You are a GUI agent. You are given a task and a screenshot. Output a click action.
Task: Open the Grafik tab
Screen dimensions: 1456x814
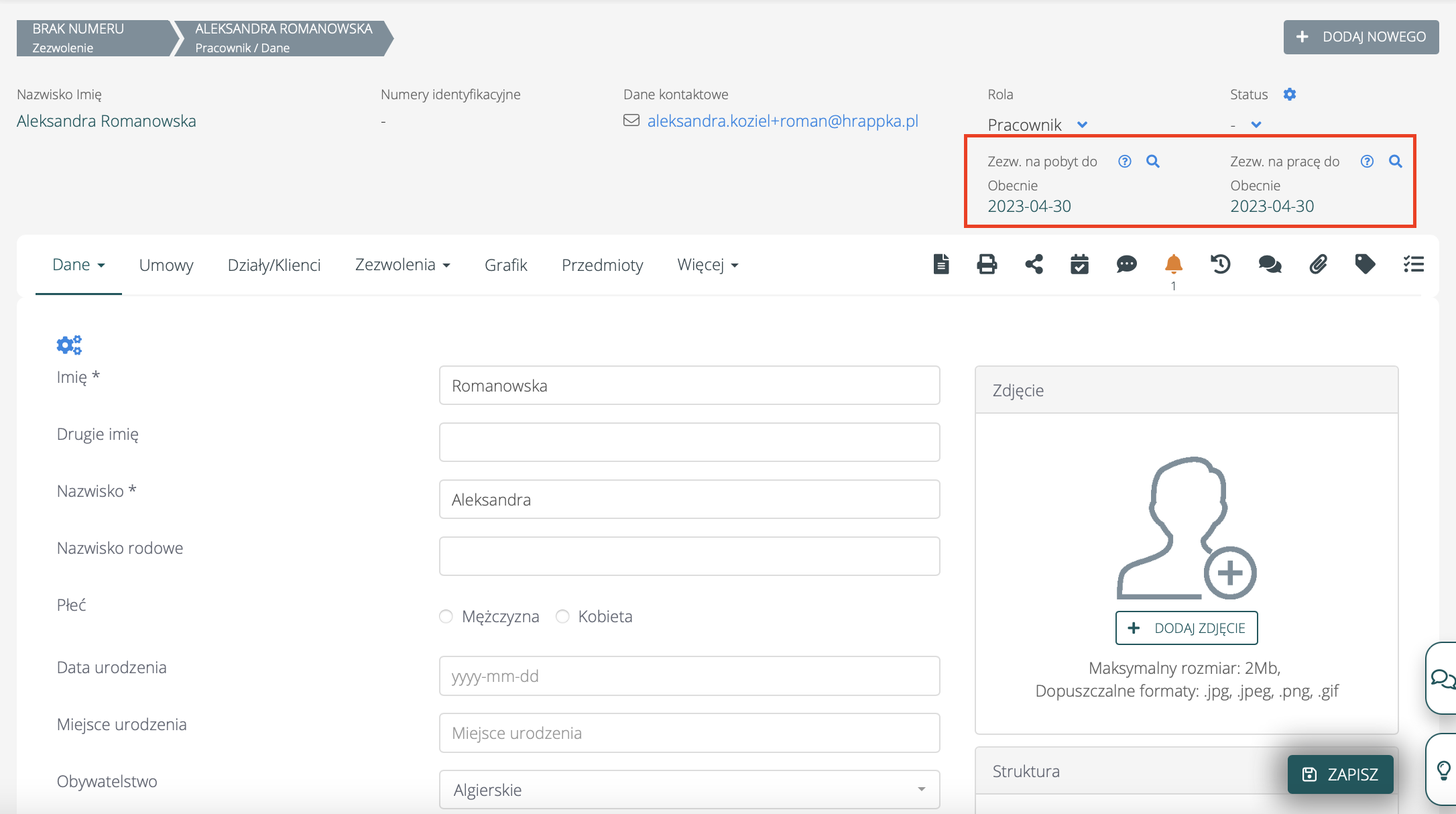tap(506, 265)
